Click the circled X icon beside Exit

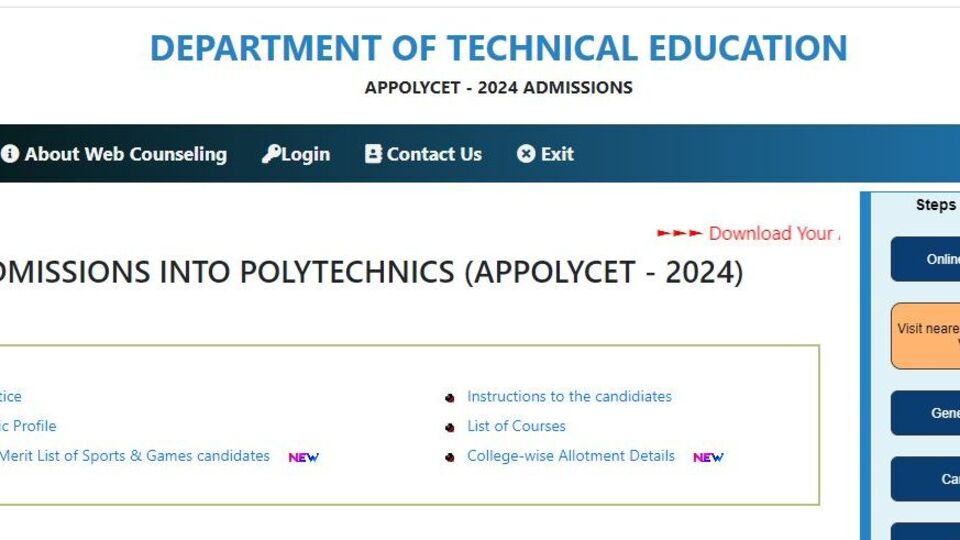click(525, 154)
